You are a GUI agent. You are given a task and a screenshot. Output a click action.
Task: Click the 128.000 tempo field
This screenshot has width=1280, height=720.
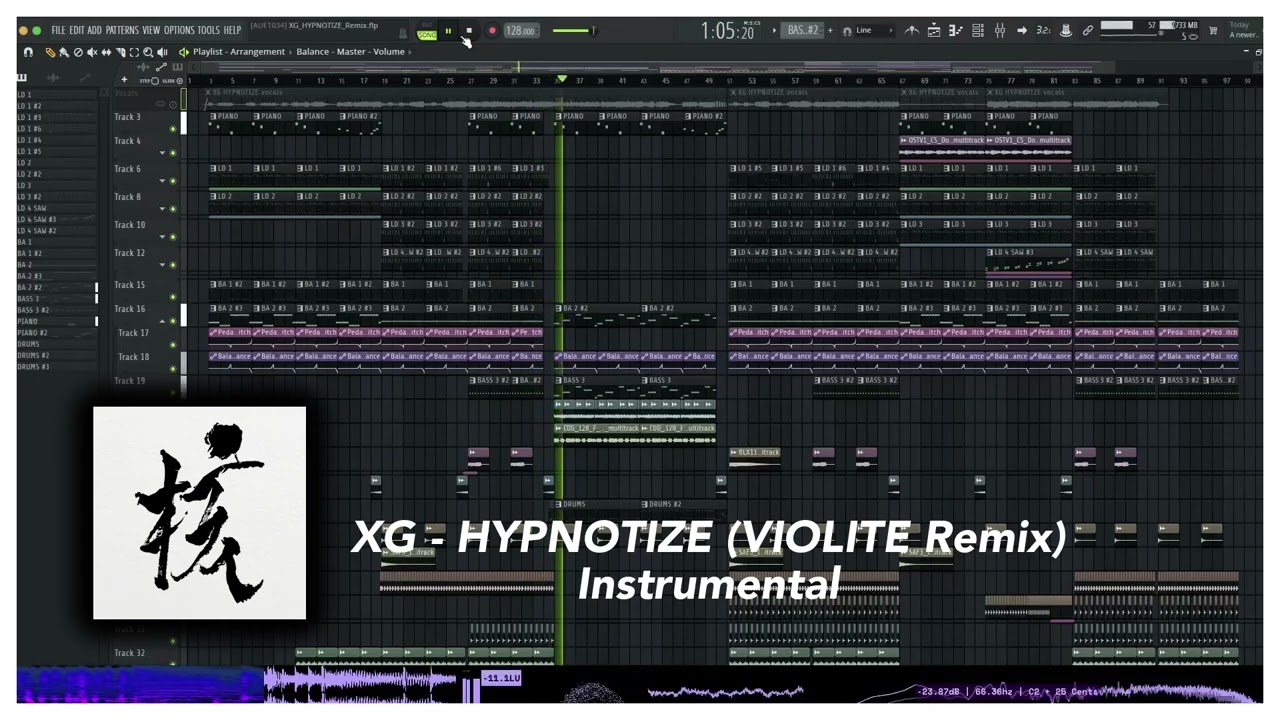point(520,31)
